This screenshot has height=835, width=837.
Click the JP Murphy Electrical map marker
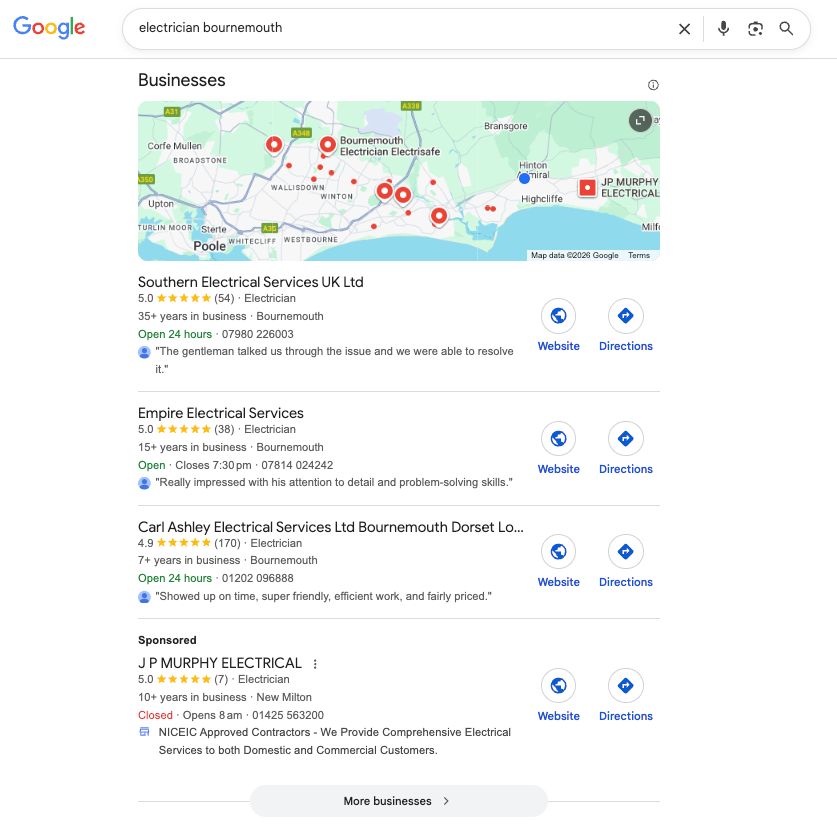[x=587, y=187]
